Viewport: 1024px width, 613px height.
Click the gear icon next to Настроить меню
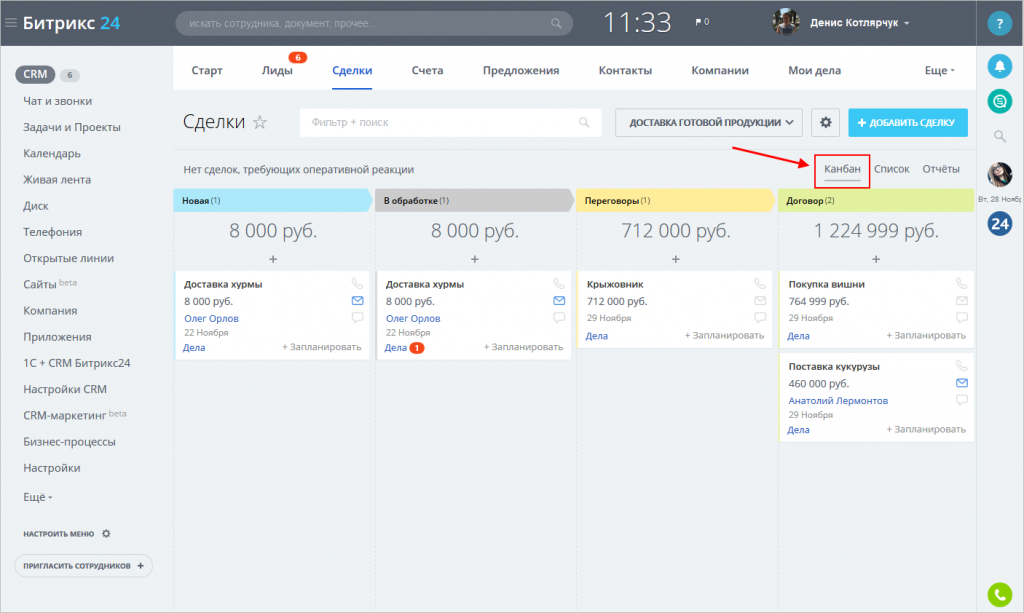(106, 533)
